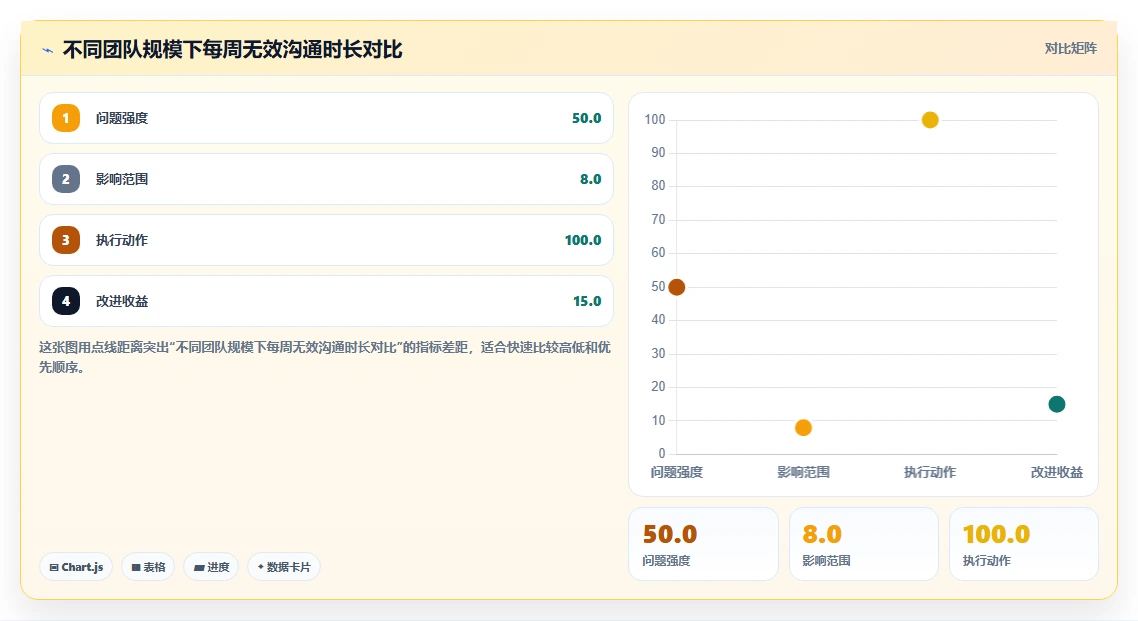Click the y-axis tick label 30

658,353
